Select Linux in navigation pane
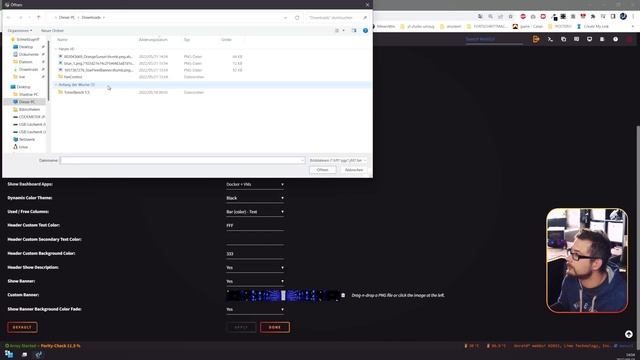 point(21,147)
